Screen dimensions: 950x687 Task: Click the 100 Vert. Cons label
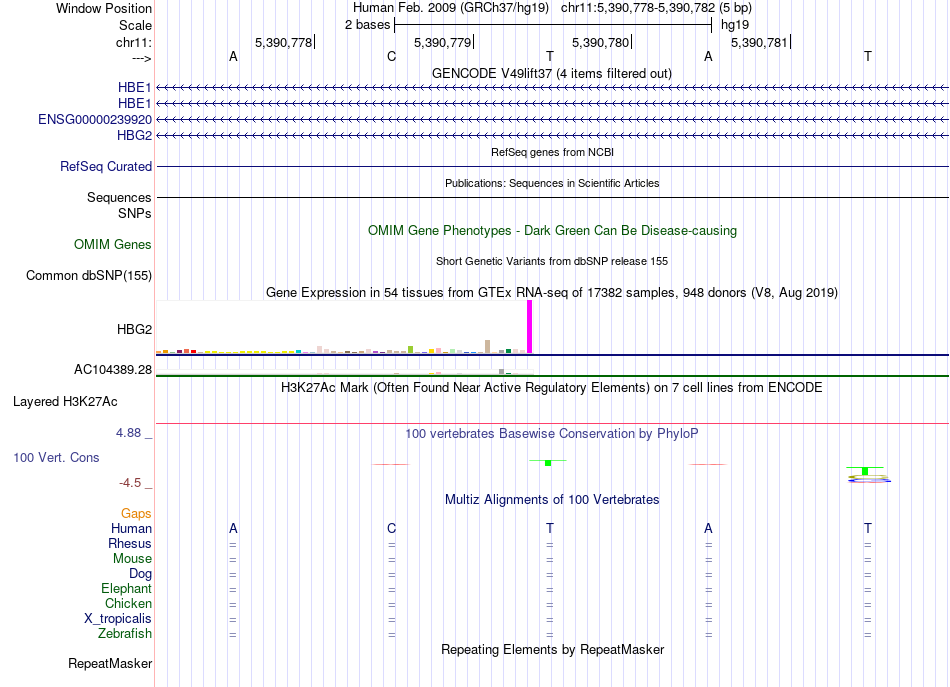(x=56, y=457)
